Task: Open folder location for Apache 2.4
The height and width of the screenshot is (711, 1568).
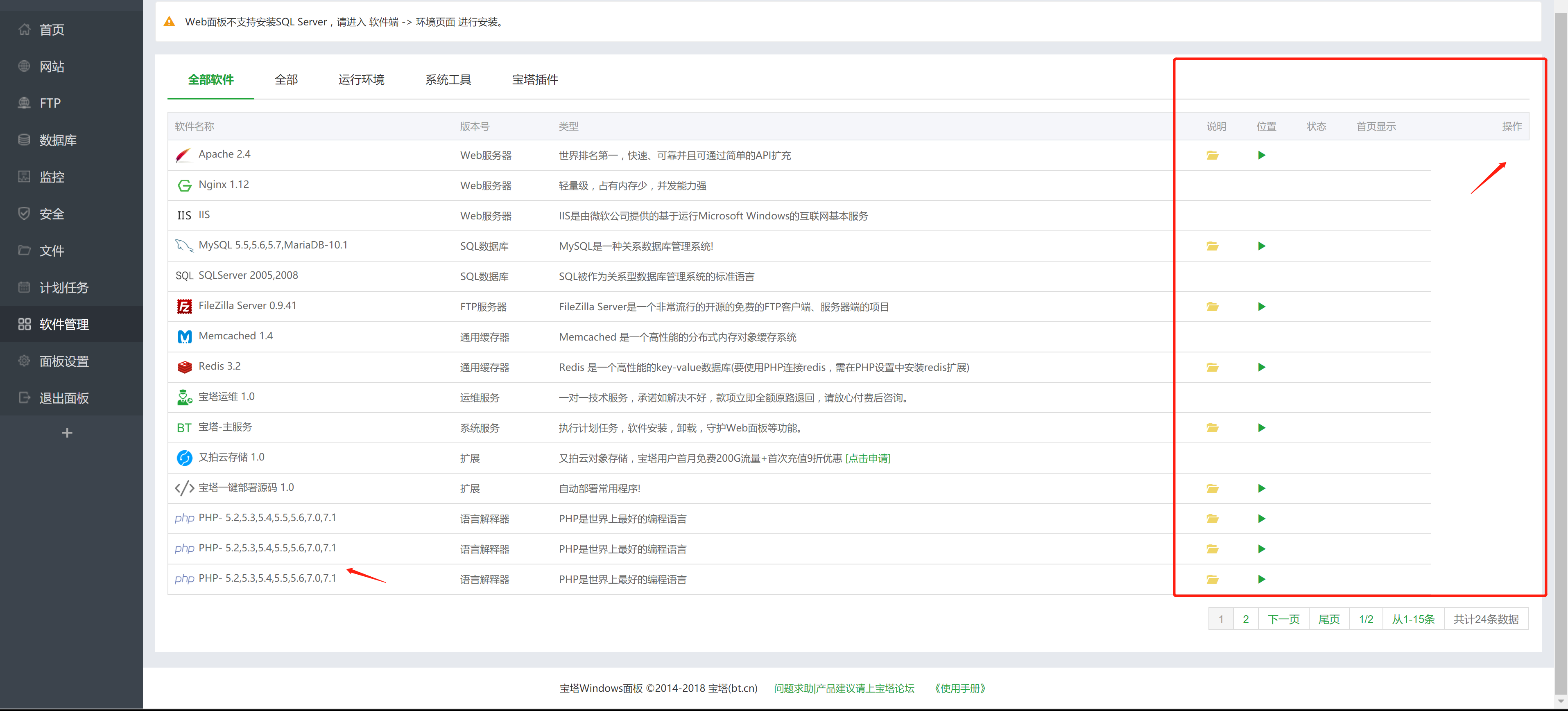Action: click(x=1212, y=155)
